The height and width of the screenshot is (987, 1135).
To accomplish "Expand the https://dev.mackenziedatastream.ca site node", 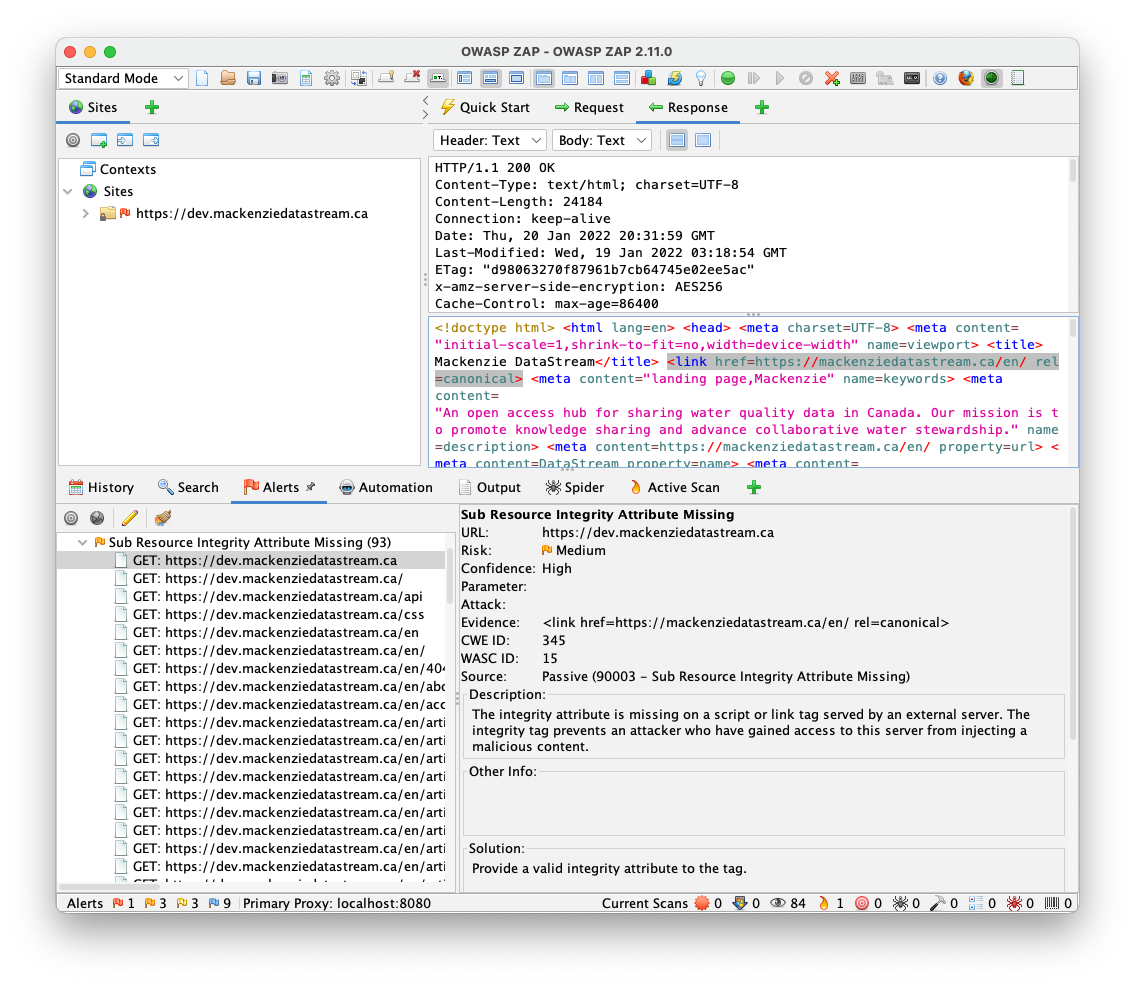I will pyautogui.click(x=85, y=213).
